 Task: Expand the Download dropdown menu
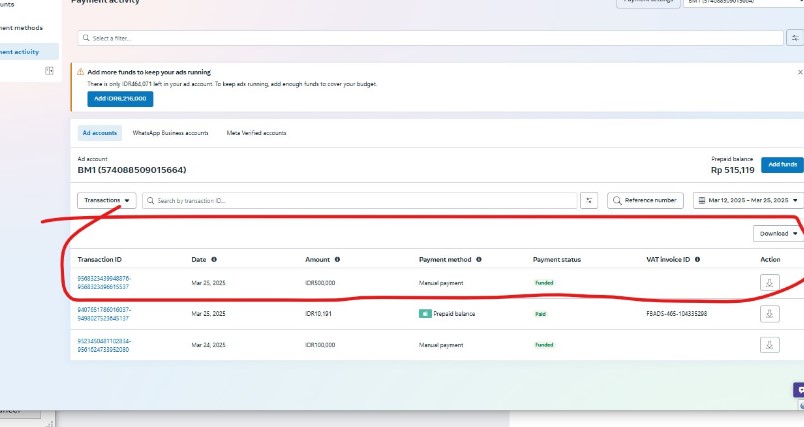(x=778, y=234)
